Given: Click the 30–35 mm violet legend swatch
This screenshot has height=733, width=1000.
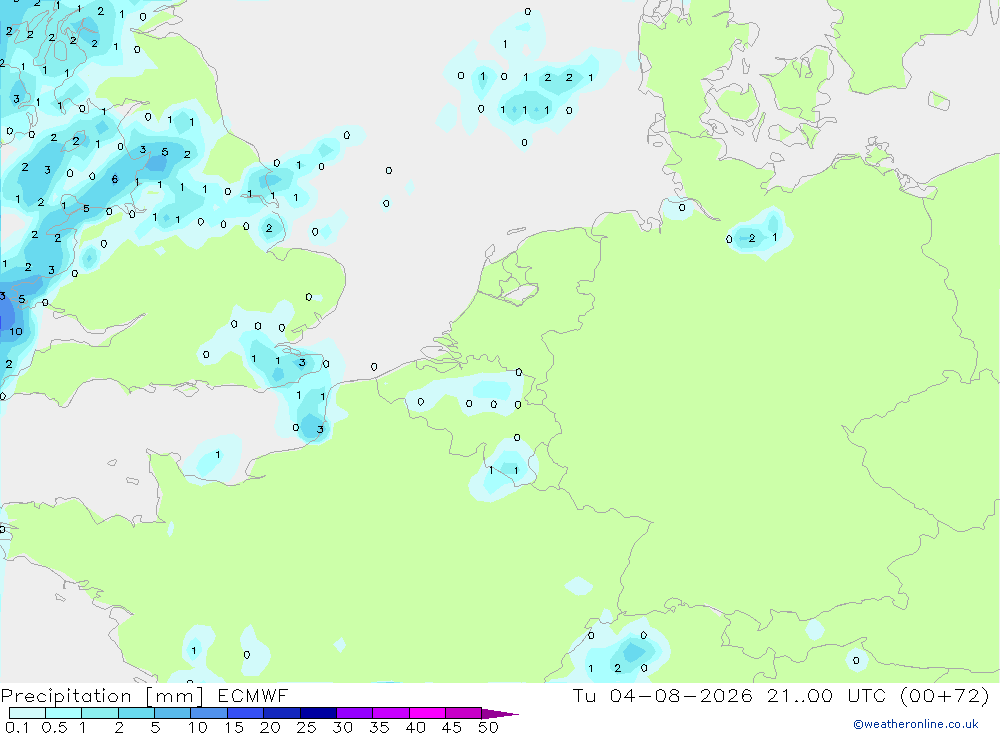Looking at the screenshot, I should point(355,713).
